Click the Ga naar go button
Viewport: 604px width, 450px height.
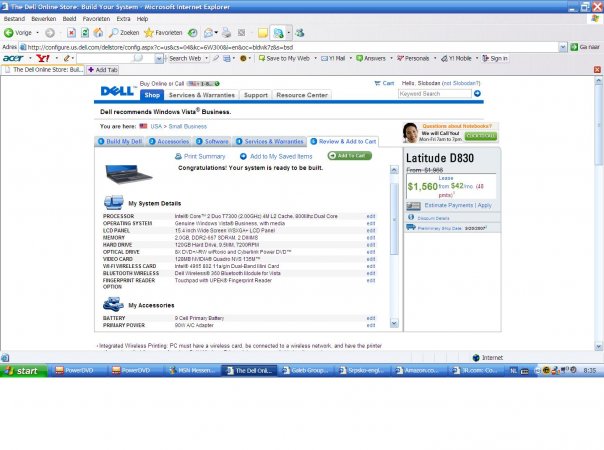point(585,47)
